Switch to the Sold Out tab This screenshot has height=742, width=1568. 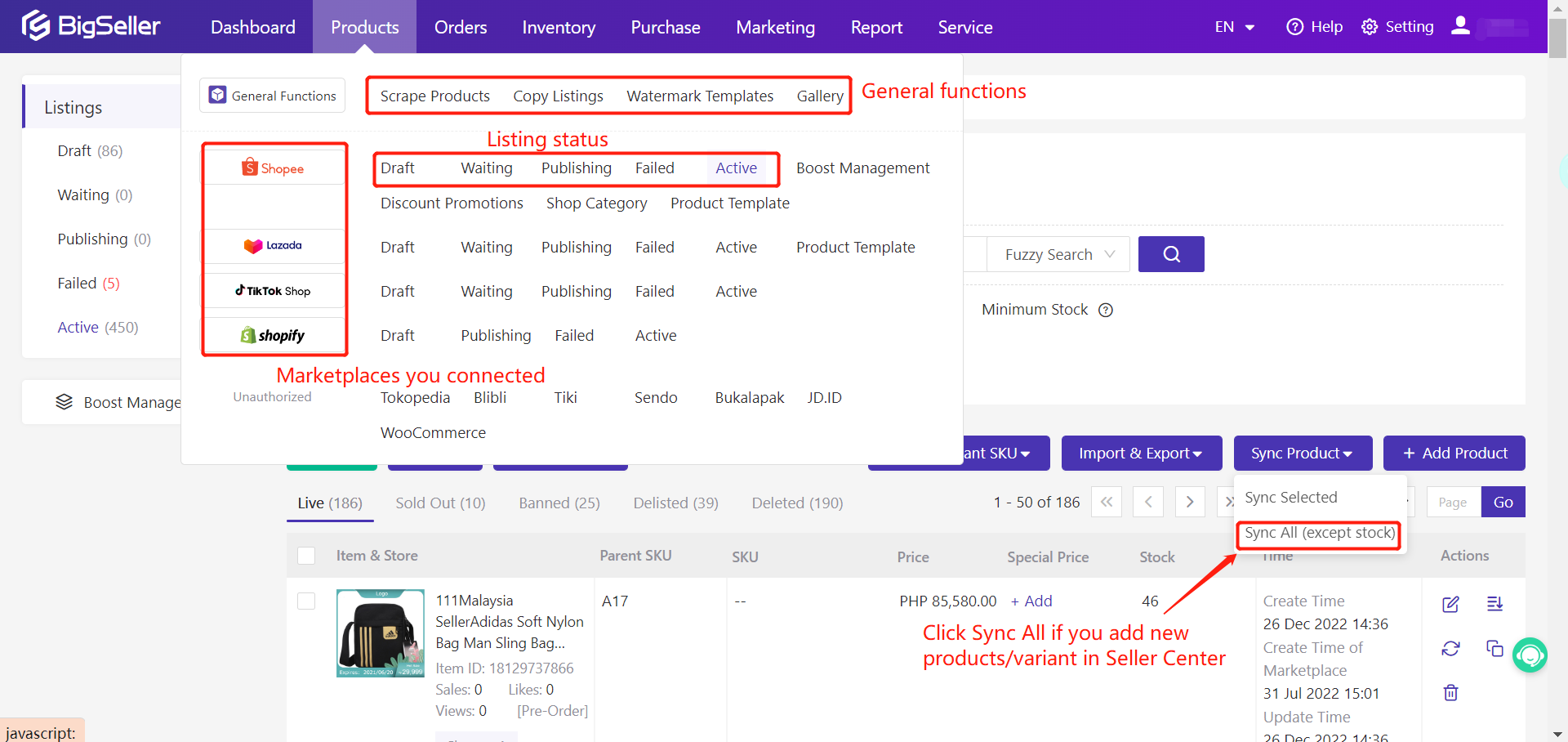coord(440,503)
